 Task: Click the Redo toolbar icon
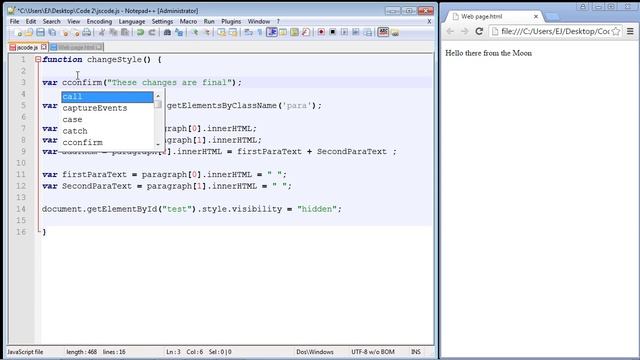(152, 32)
